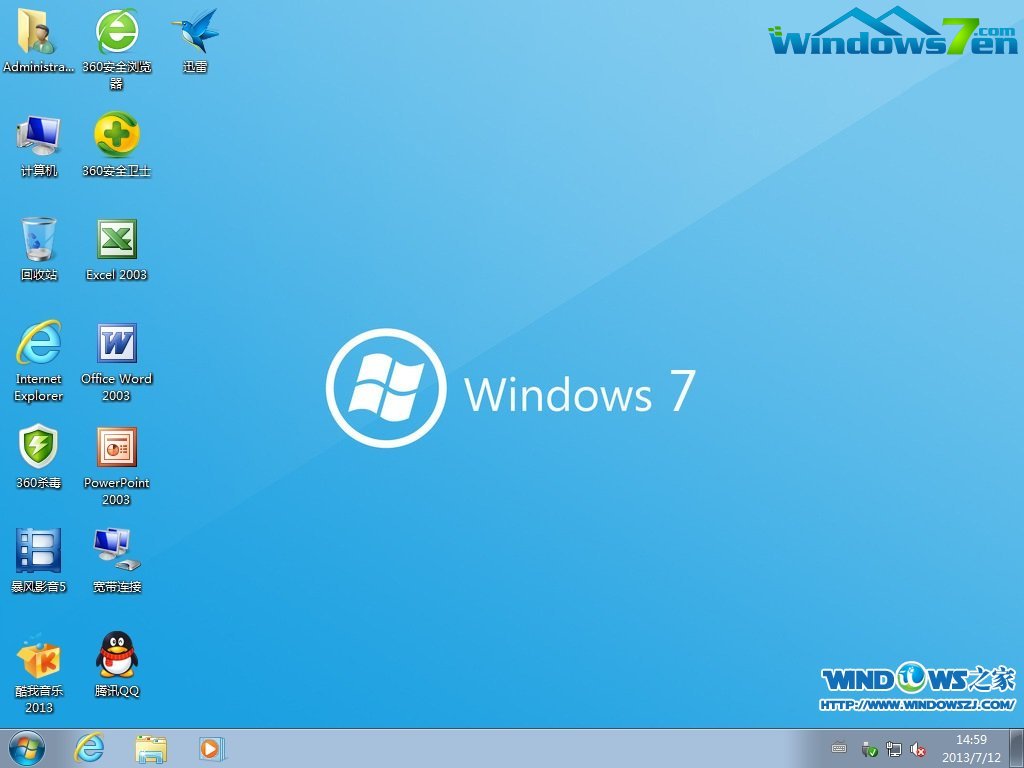Image resolution: width=1024 pixels, height=768 pixels.
Task: Click the 腾讯QQ penguin icon
Action: click(x=116, y=655)
